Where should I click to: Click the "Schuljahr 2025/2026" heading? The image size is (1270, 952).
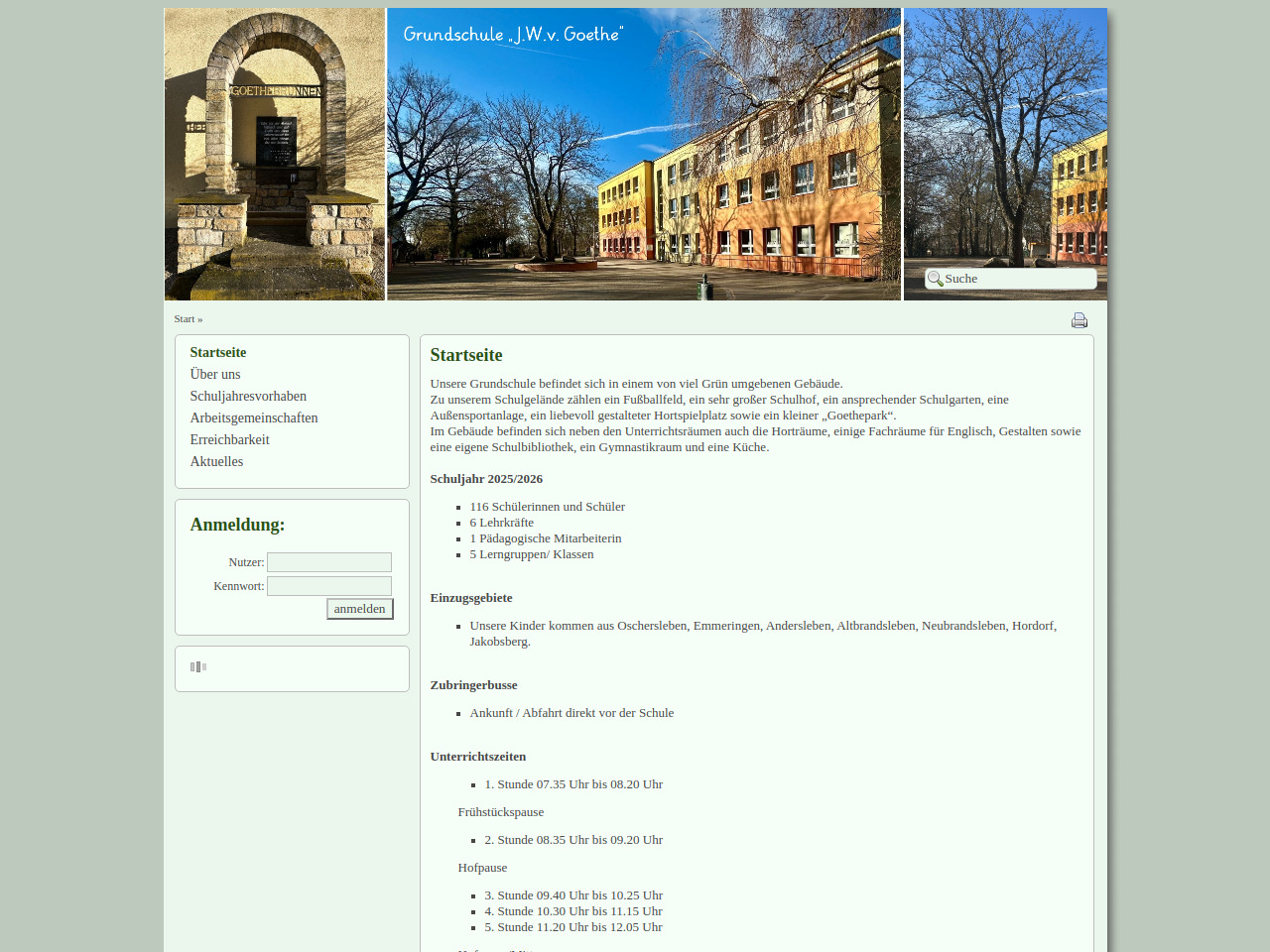coord(486,479)
